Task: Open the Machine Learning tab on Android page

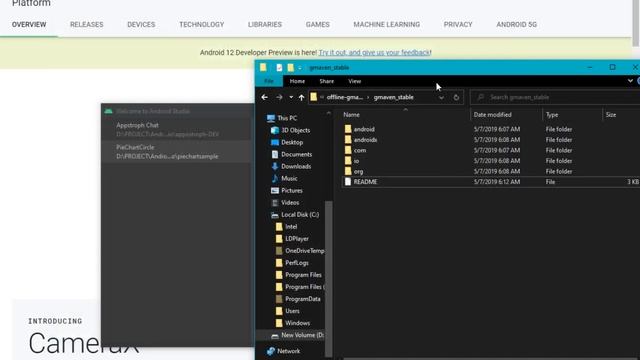Action: point(387,24)
